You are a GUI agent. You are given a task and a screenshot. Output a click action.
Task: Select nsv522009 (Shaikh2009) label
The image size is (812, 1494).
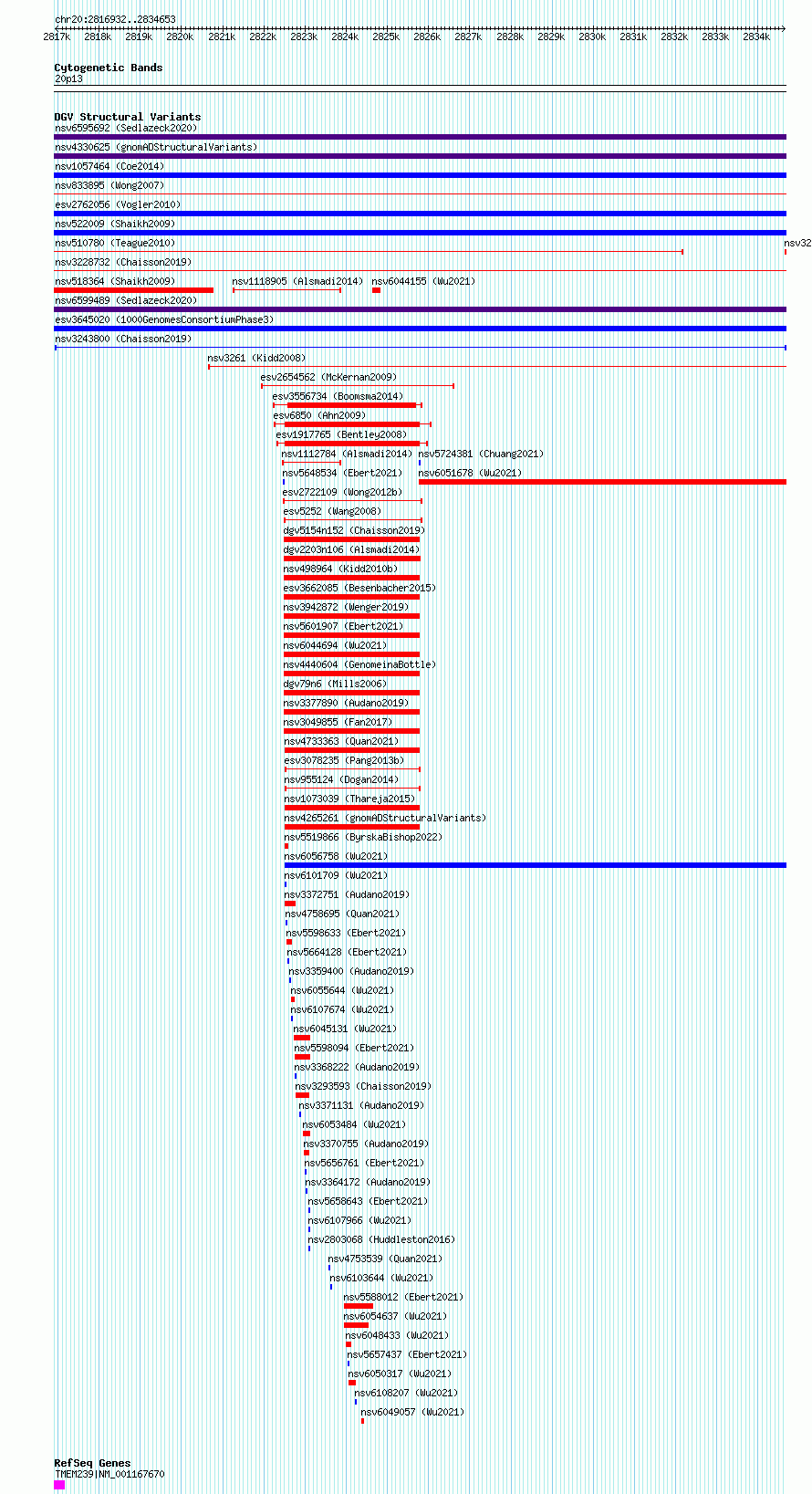[115, 224]
